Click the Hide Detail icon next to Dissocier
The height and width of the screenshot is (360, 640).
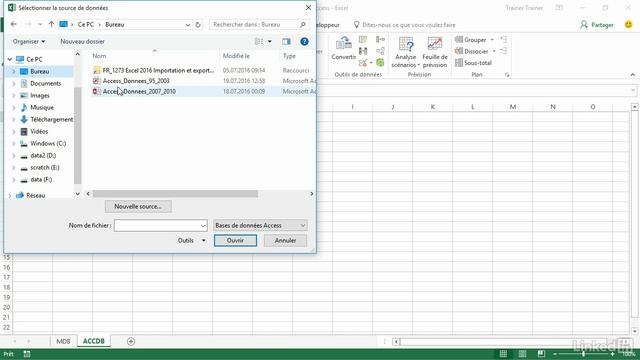503,51
